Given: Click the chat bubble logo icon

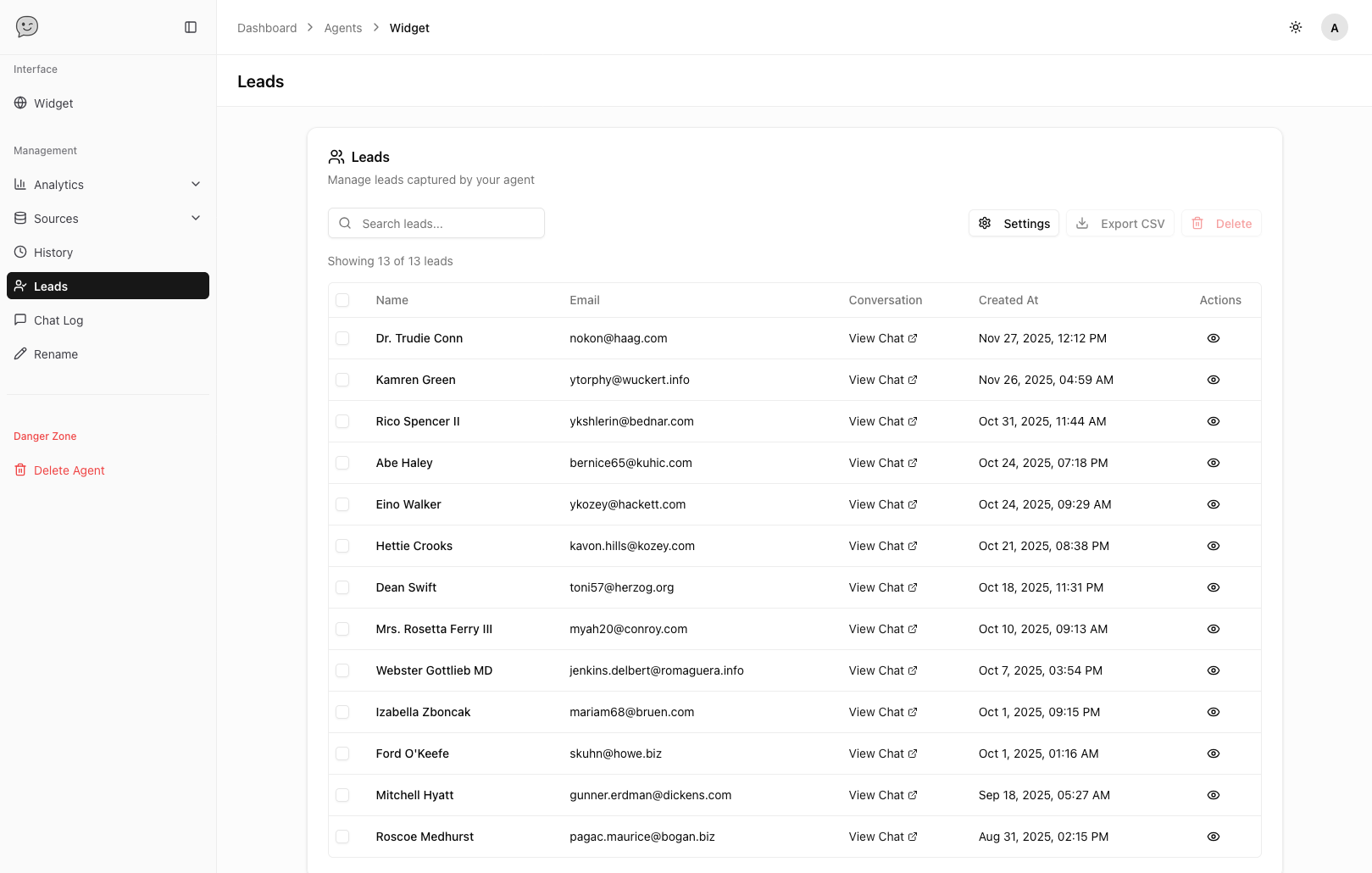Looking at the screenshot, I should click(27, 27).
